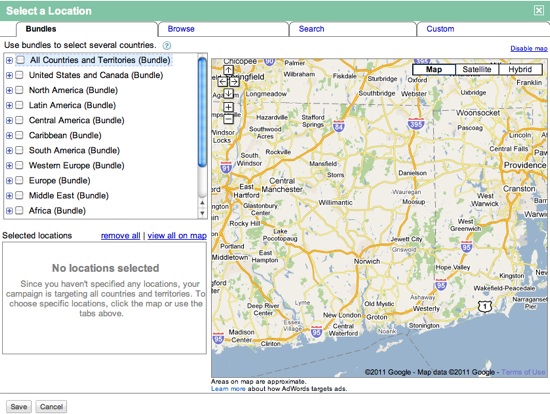Expand Europe bundle
This screenshot has width=550, height=414.
point(9,181)
